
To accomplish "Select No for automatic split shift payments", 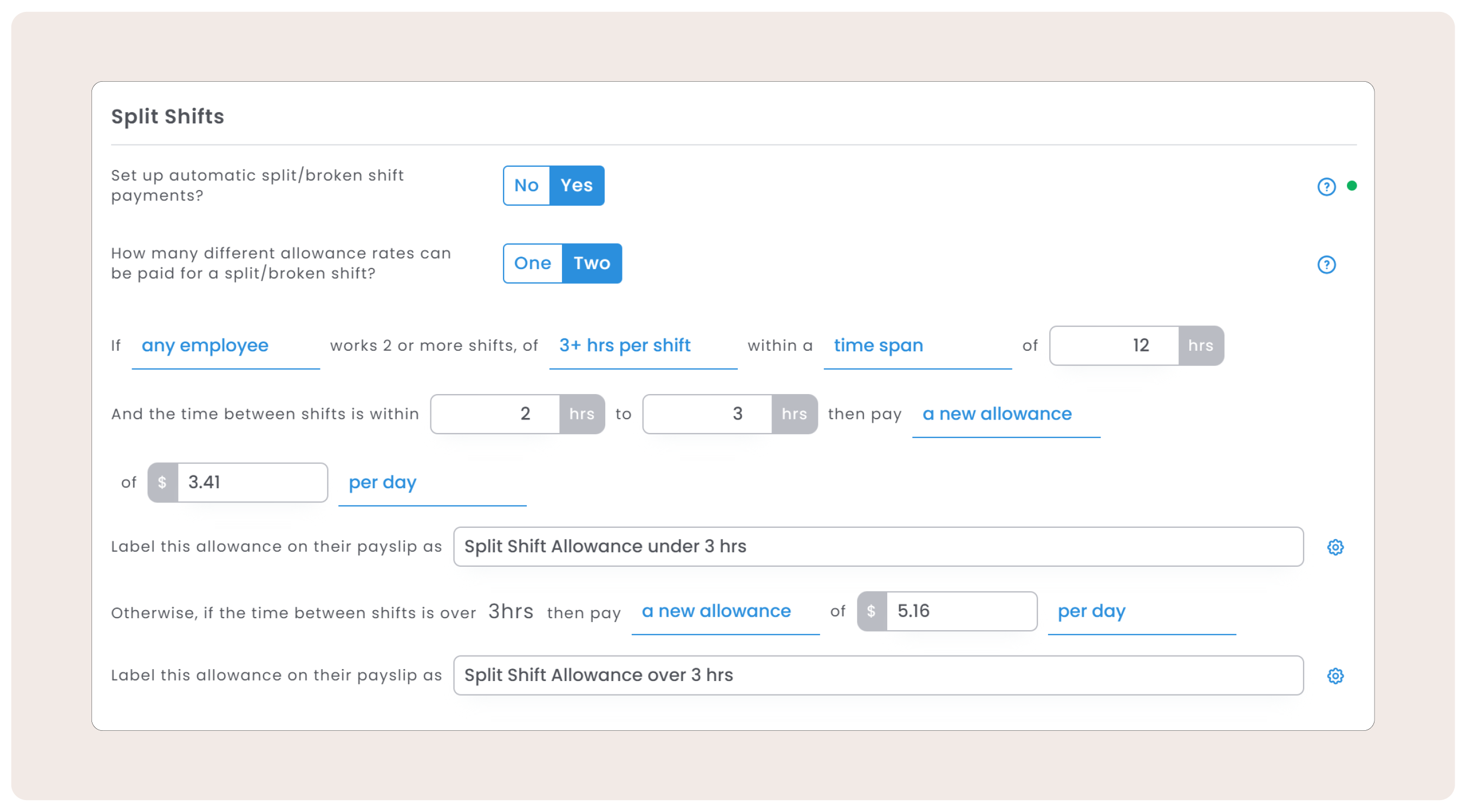I will tap(526, 186).
